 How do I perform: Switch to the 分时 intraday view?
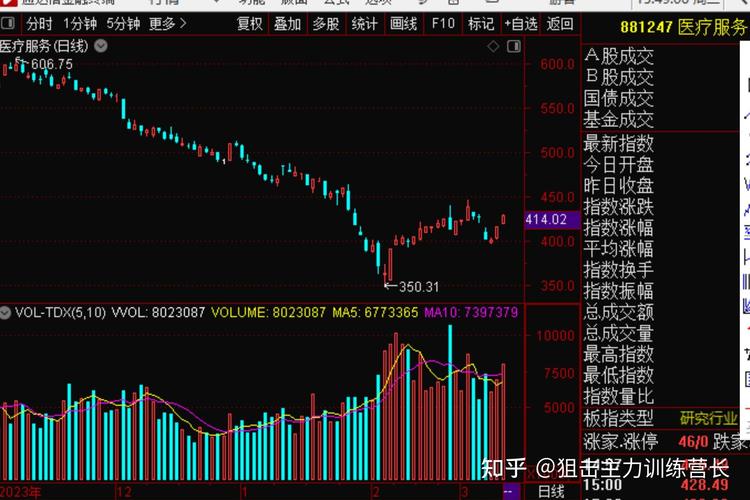(39, 23)
